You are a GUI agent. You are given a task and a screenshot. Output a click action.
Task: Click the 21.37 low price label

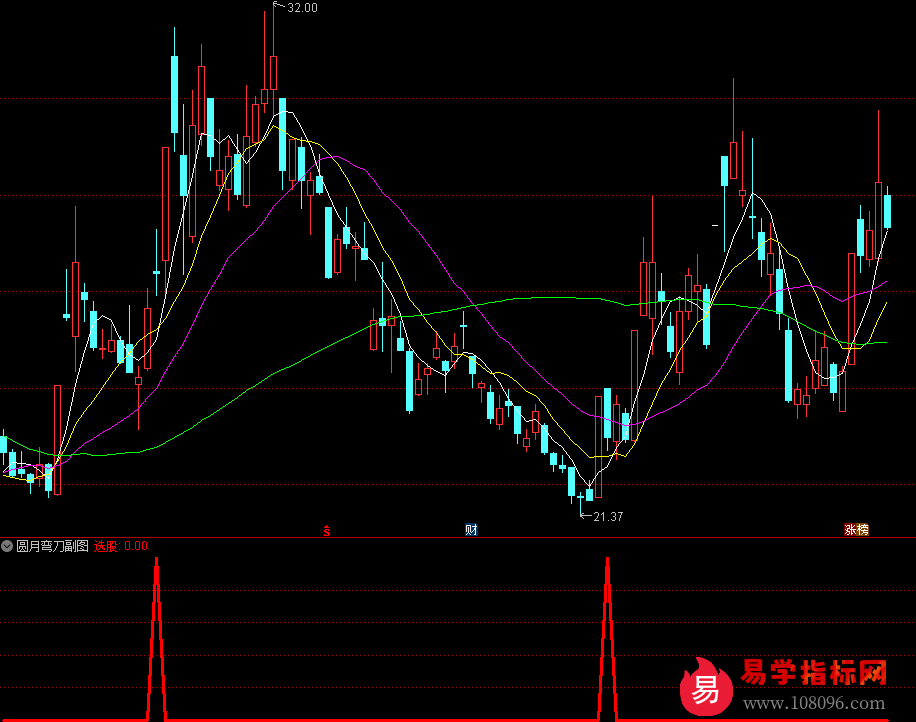(608, 517)
